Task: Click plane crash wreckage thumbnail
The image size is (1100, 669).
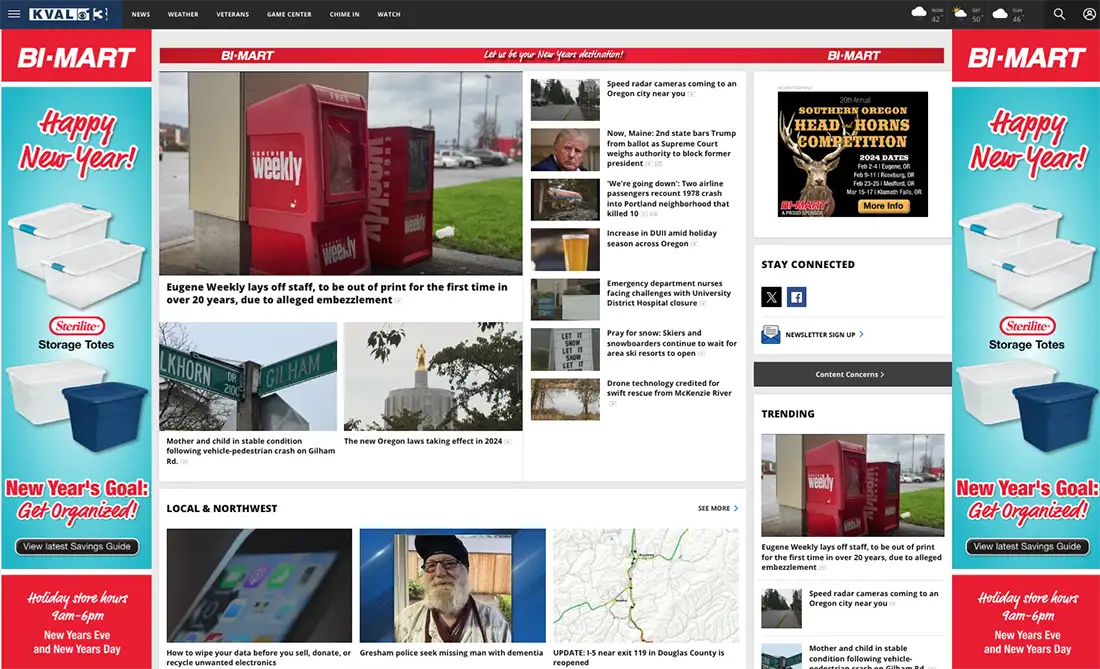Action: coord(565,200)
